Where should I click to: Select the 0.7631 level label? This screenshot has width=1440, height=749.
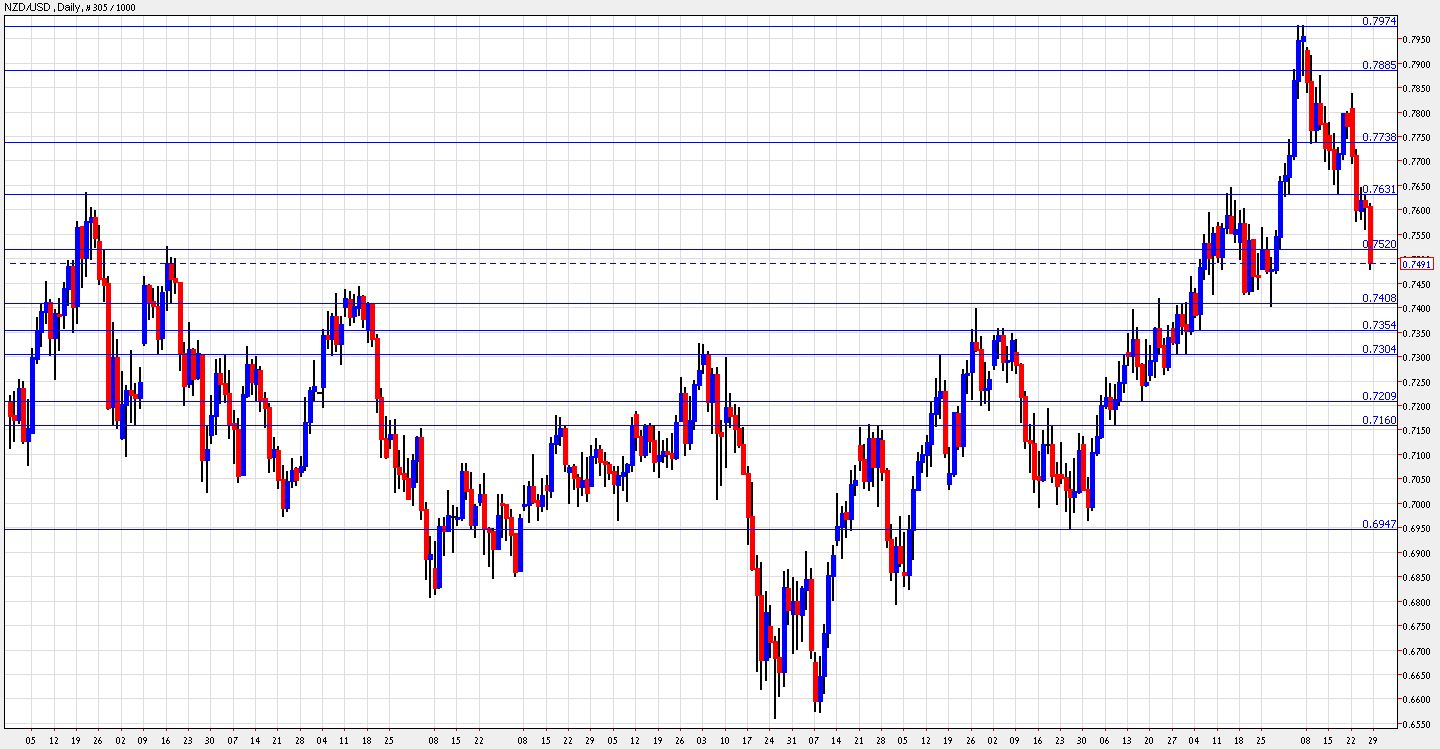coord(1379,189)
